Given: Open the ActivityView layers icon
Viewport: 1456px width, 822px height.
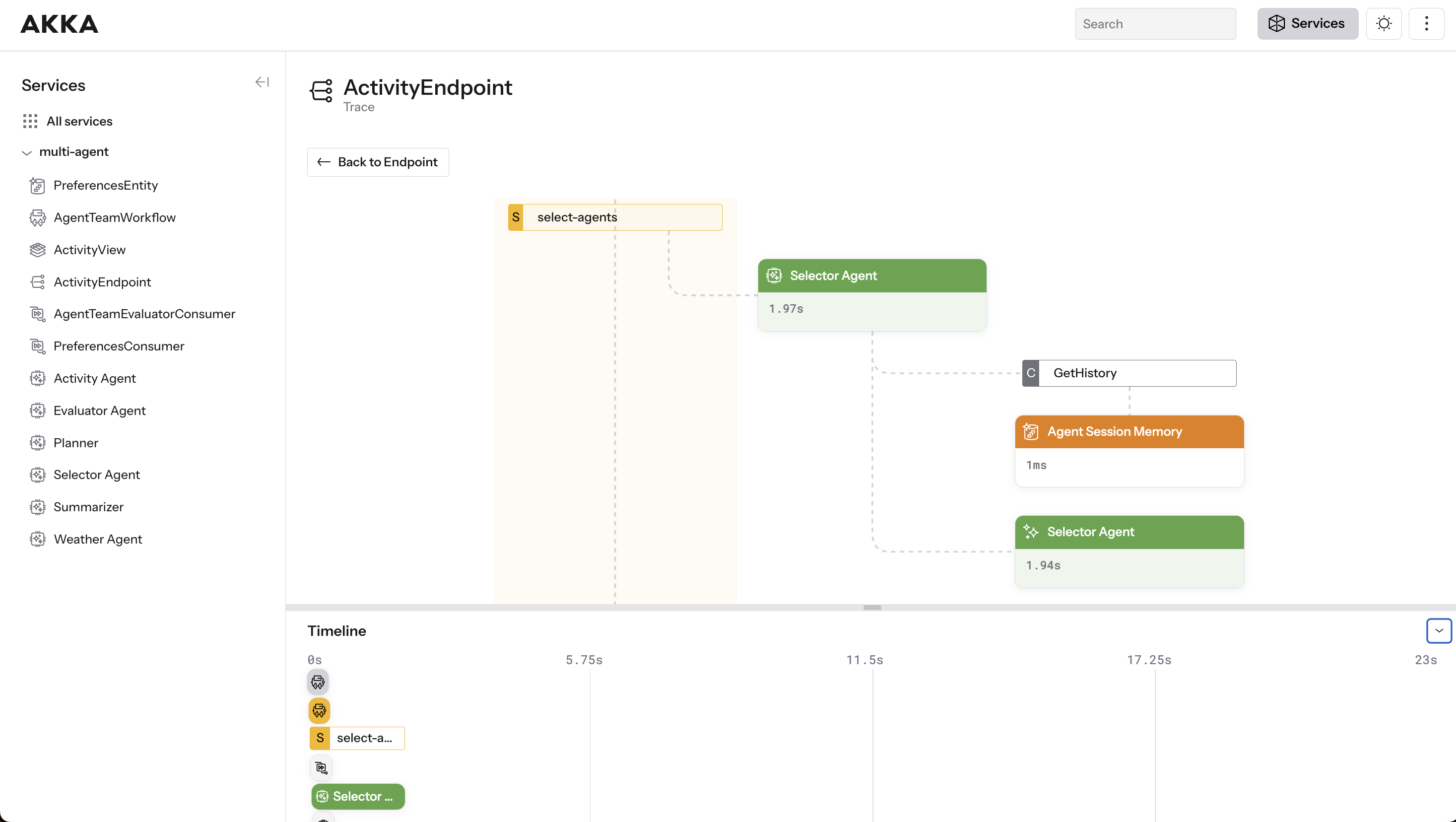Looking at the screenshot, I should 37,249.
